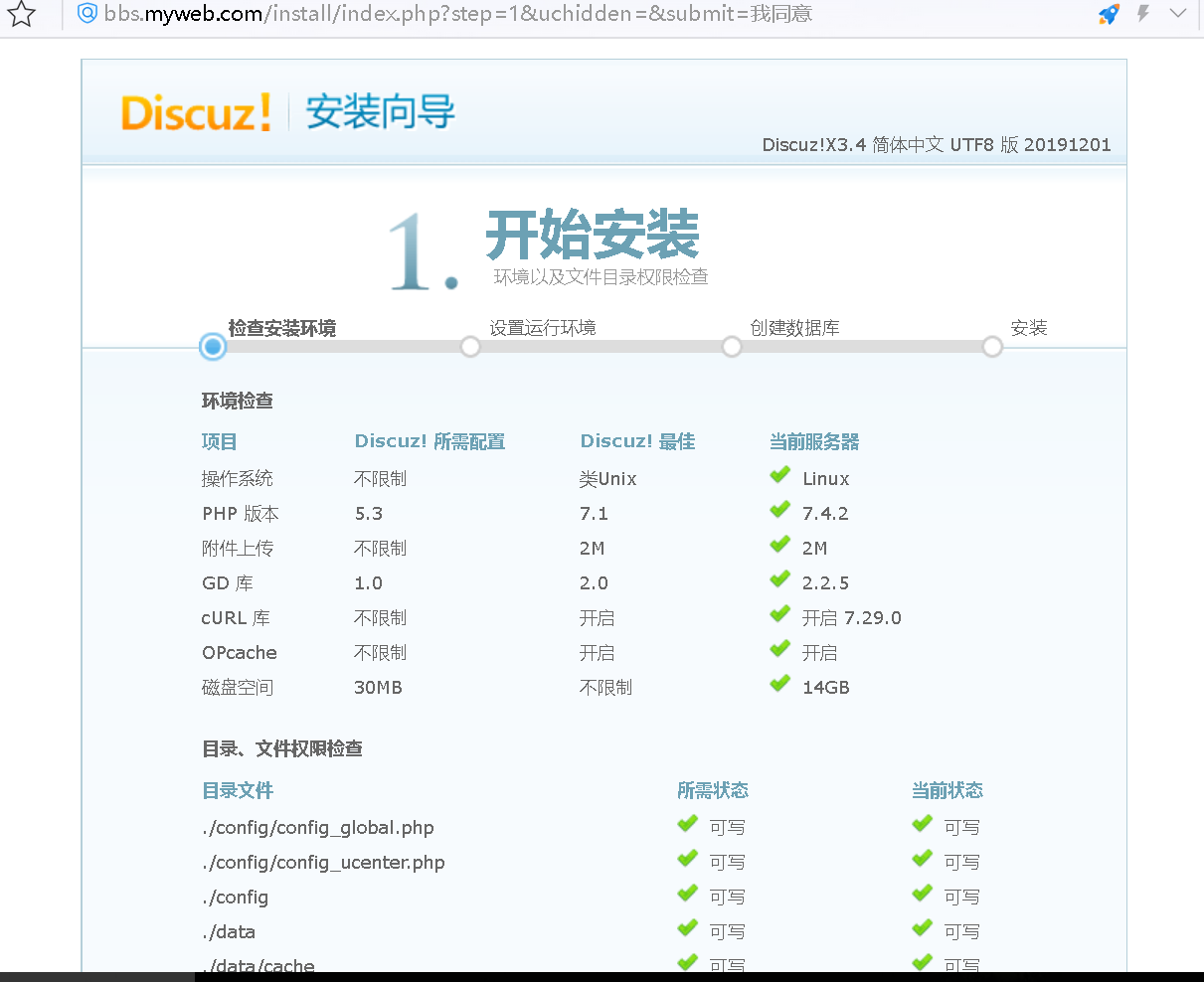Expand the address bar dropdown chevron
The width and height of the screenshot is (1204, 982).
tap(1178, 14)
